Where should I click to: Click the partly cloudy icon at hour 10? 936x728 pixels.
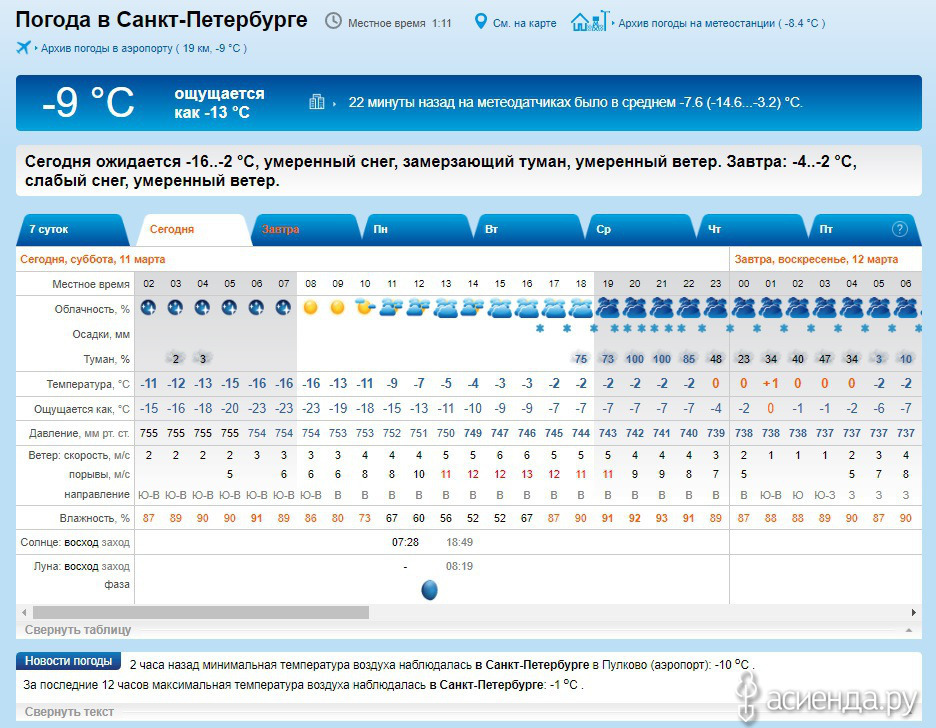[x=365, y=307]
